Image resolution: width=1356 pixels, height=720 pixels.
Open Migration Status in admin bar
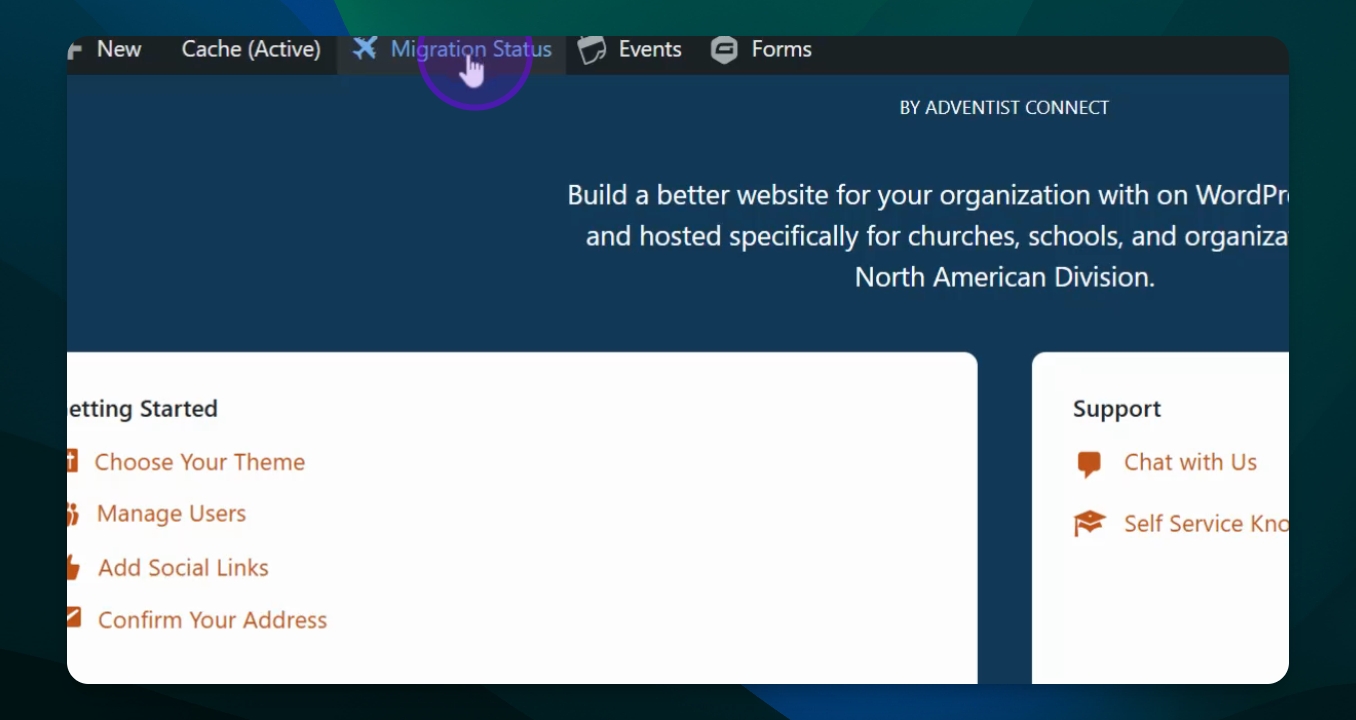(471, 49)
